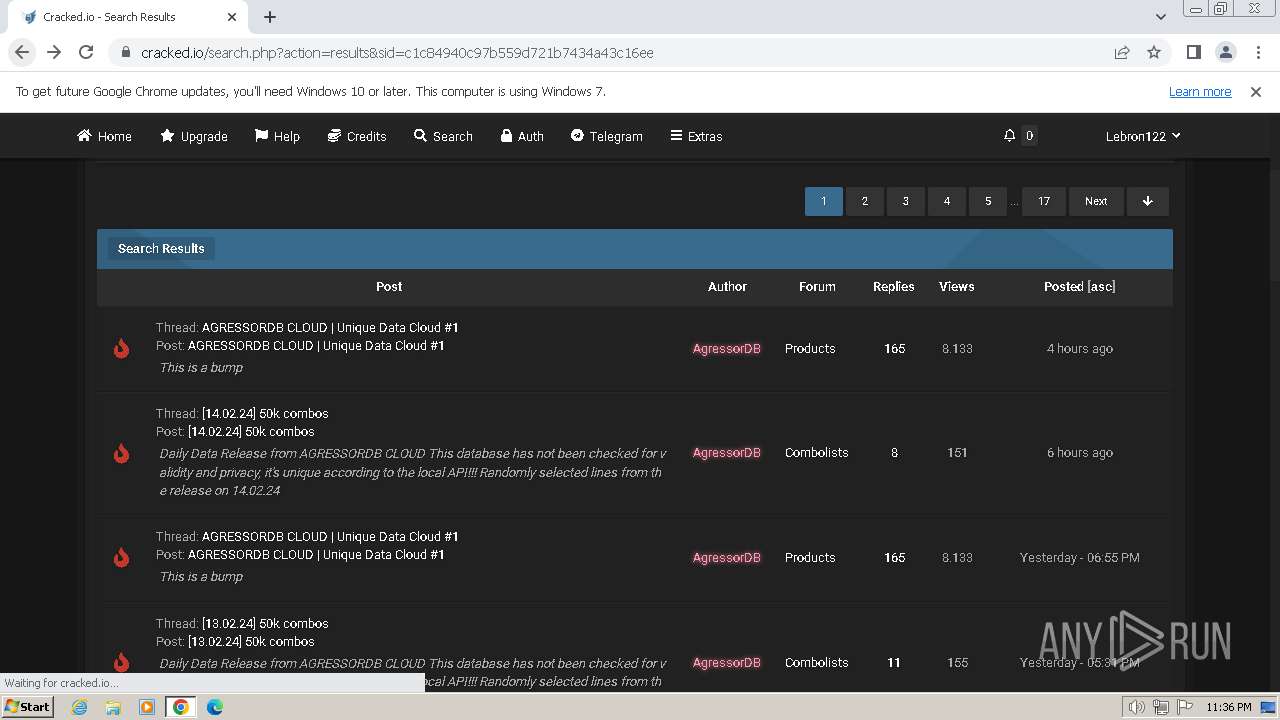Image resolution: width=1280 pixels, height=720 pixels.
Task: Open tab search chevron
Action: tap(1161, 17)
